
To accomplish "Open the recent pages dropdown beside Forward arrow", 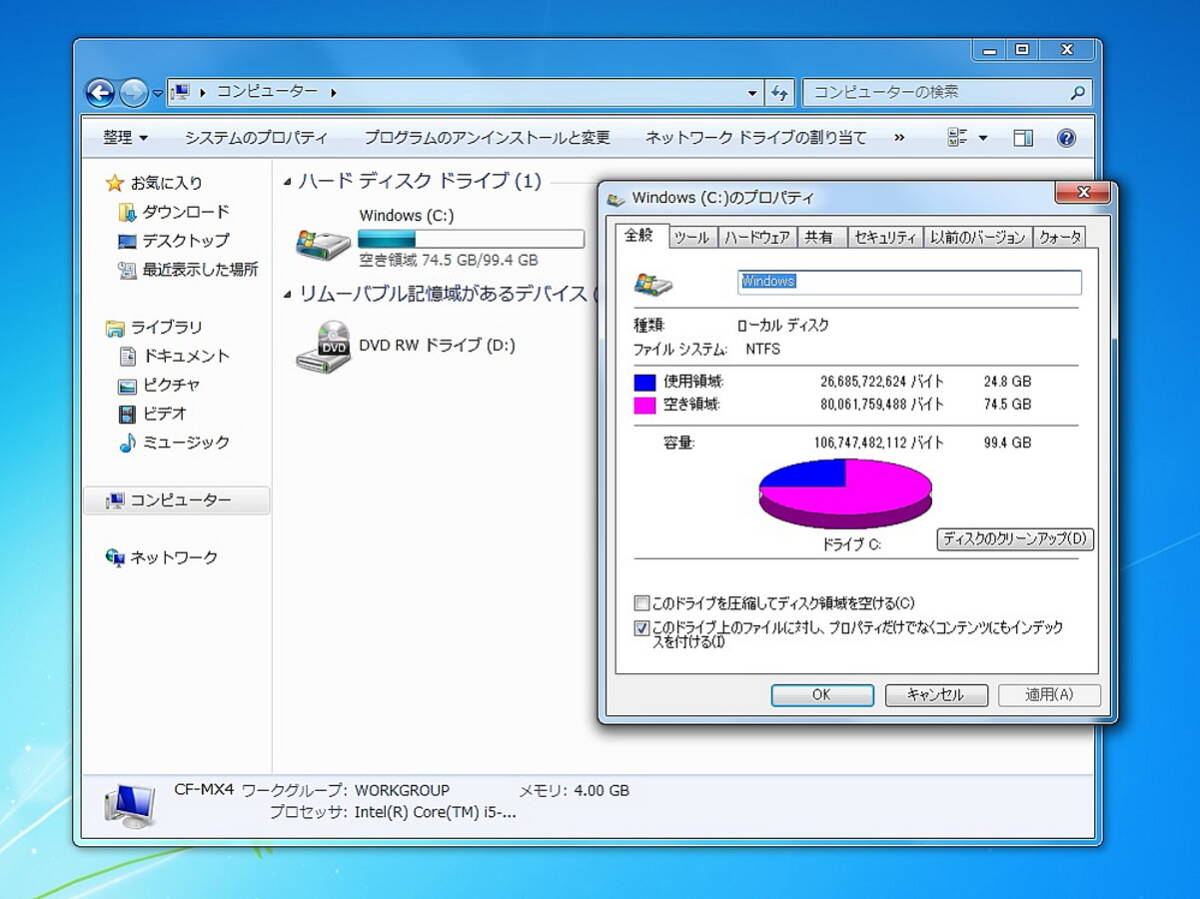I will tap(158, 93).
